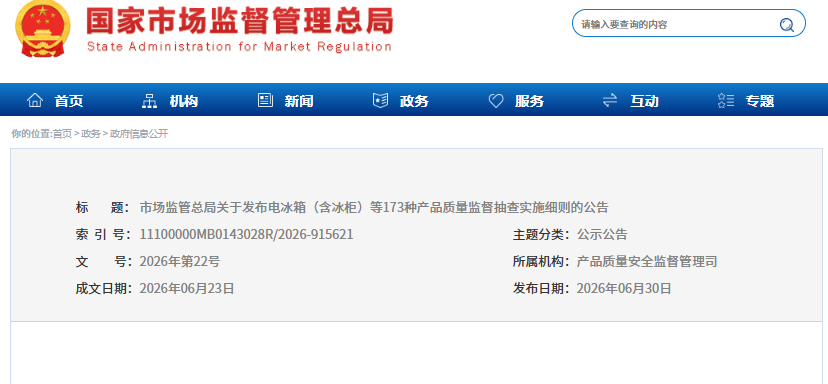Screen dimensions: 828x384
Task: Click the star list icon beside 专题
Action: [726, 100]
